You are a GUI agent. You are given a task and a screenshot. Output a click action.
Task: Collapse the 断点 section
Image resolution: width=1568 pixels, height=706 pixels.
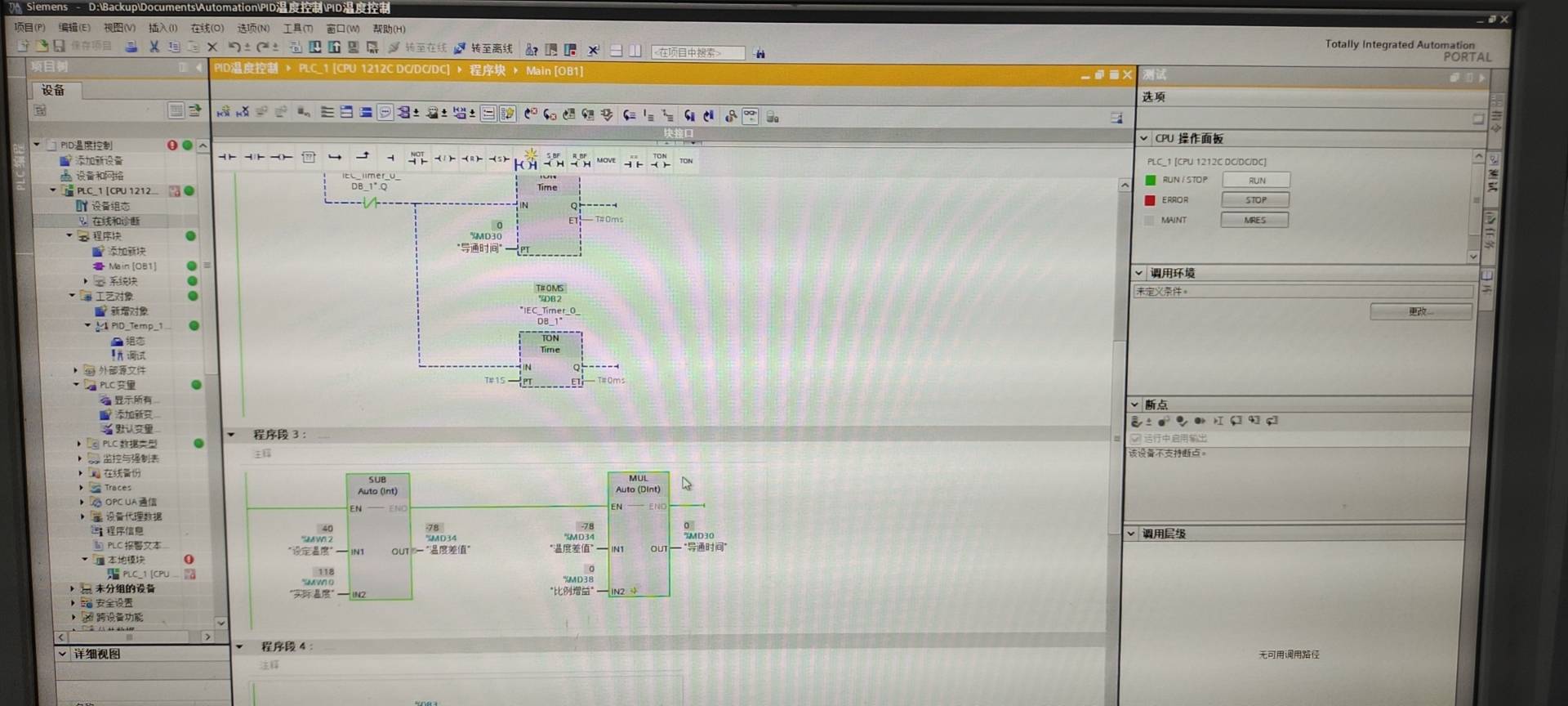pos(1134,404)
